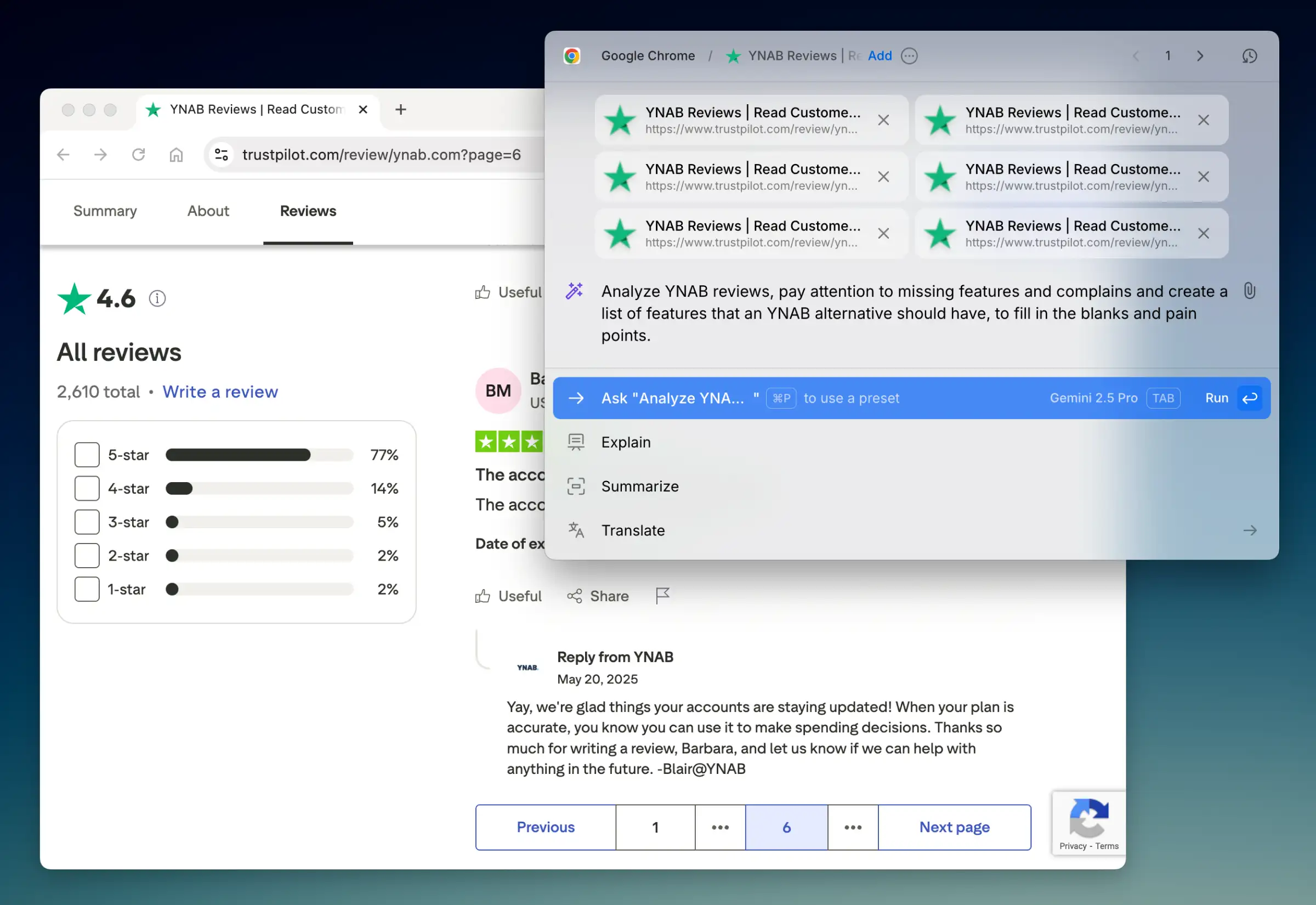Click the flag report icon on the review
Screen dimensions: 1316x905
point(662,596)
